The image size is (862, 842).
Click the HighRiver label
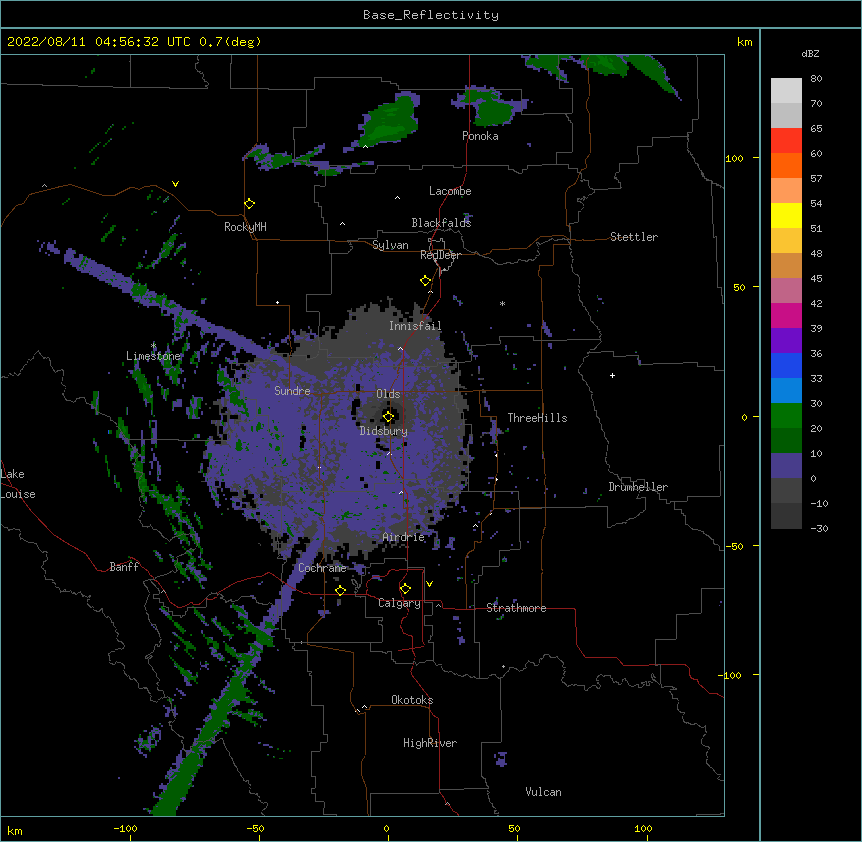430,743
